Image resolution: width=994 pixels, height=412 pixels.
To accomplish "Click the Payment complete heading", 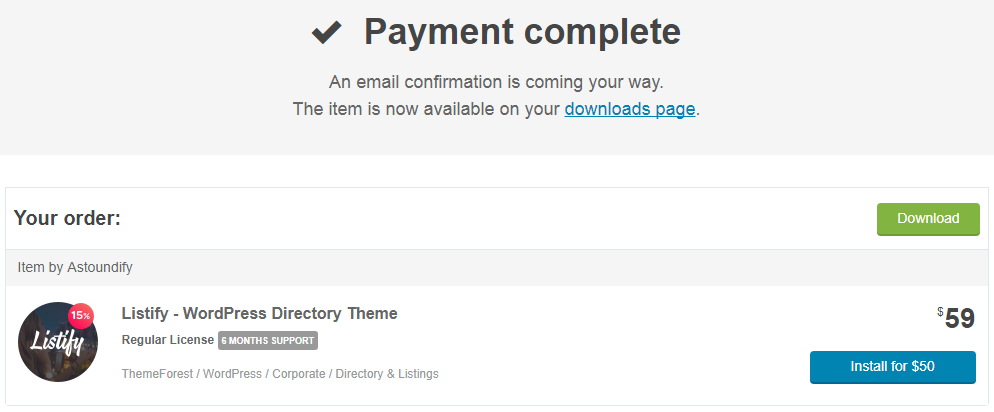I will pos(521,33).
